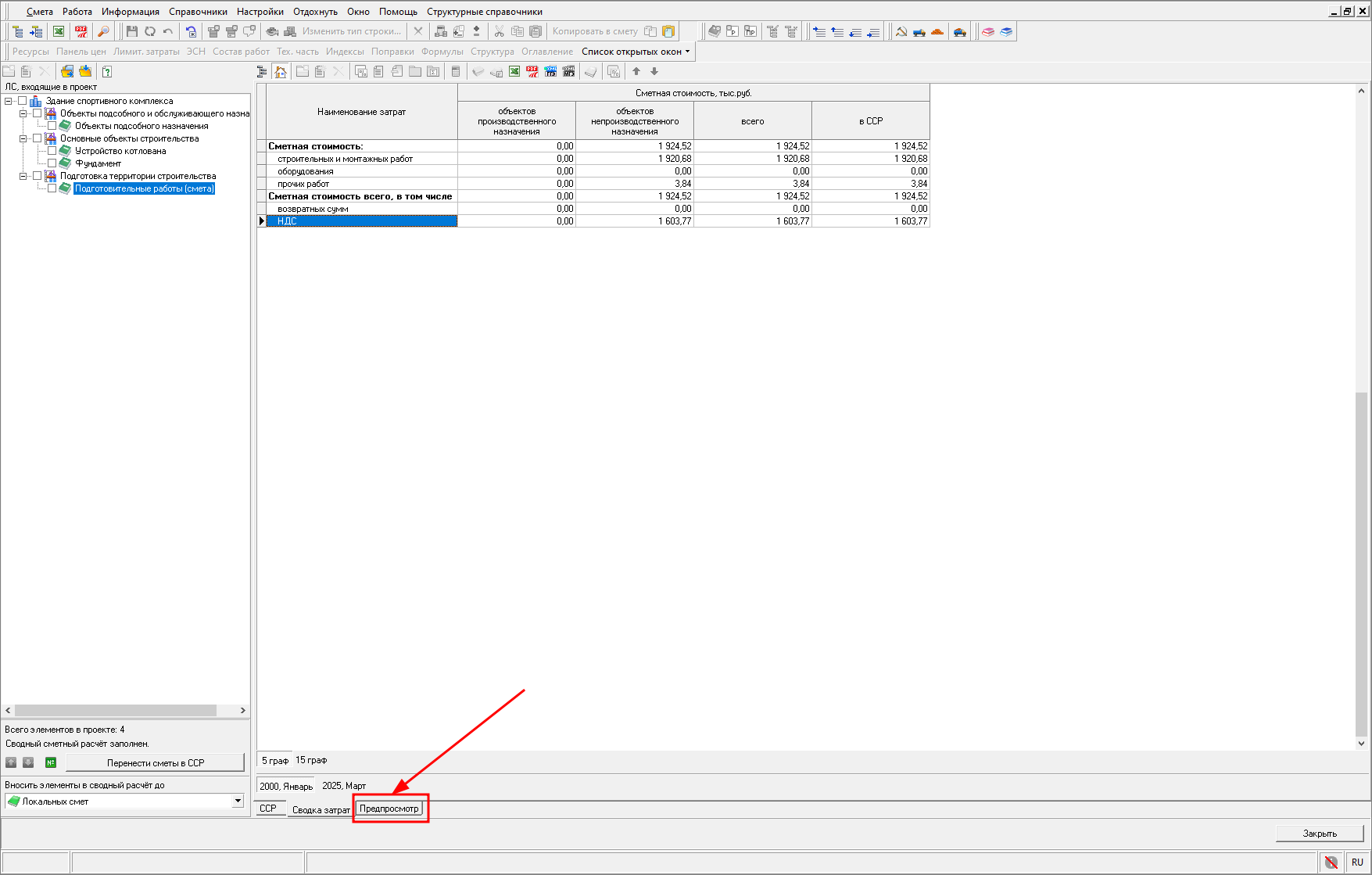
Task: Click the RU language indicator in status bar
Action: (1357, 862)
